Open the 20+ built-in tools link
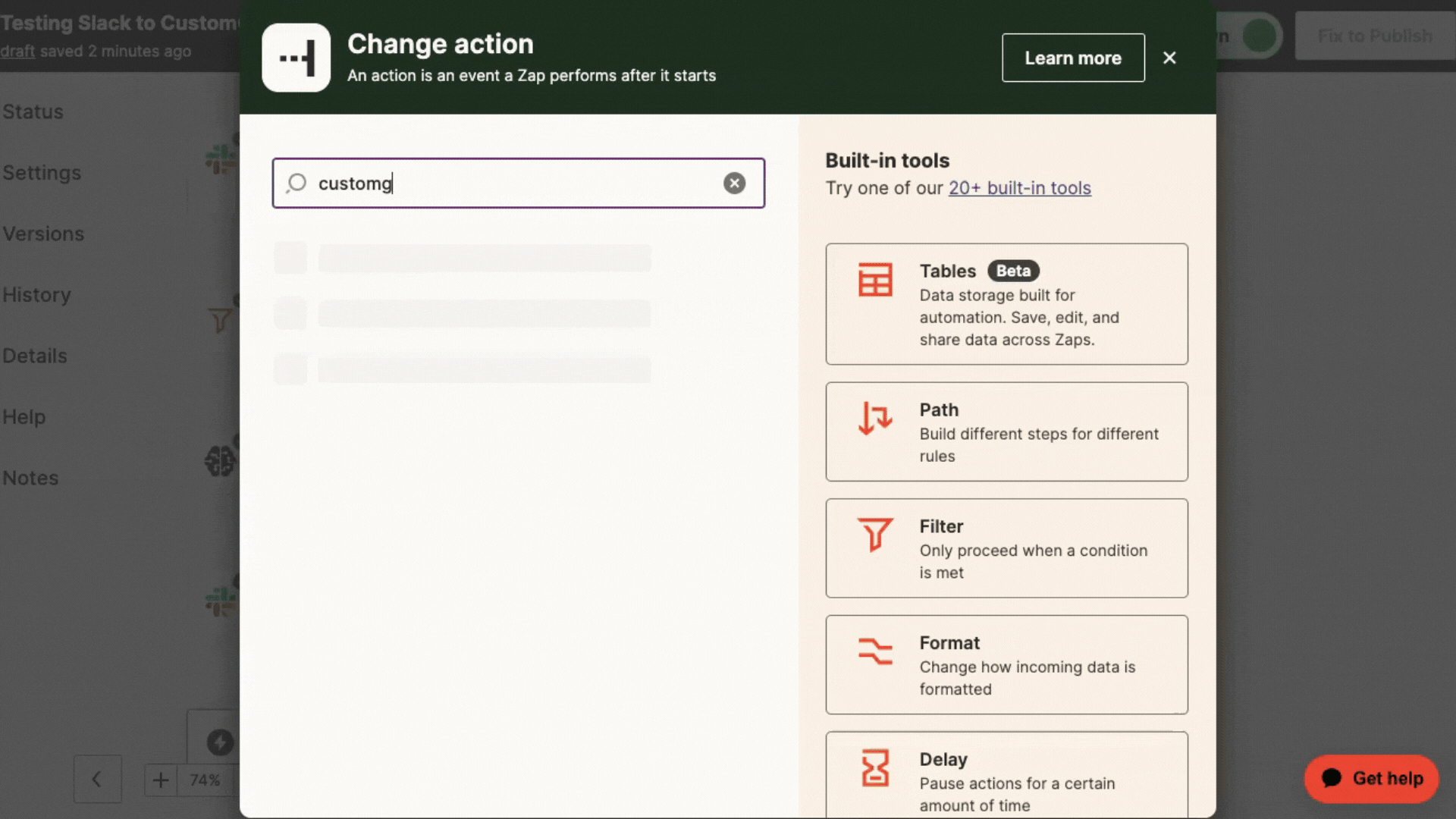 1019,188
